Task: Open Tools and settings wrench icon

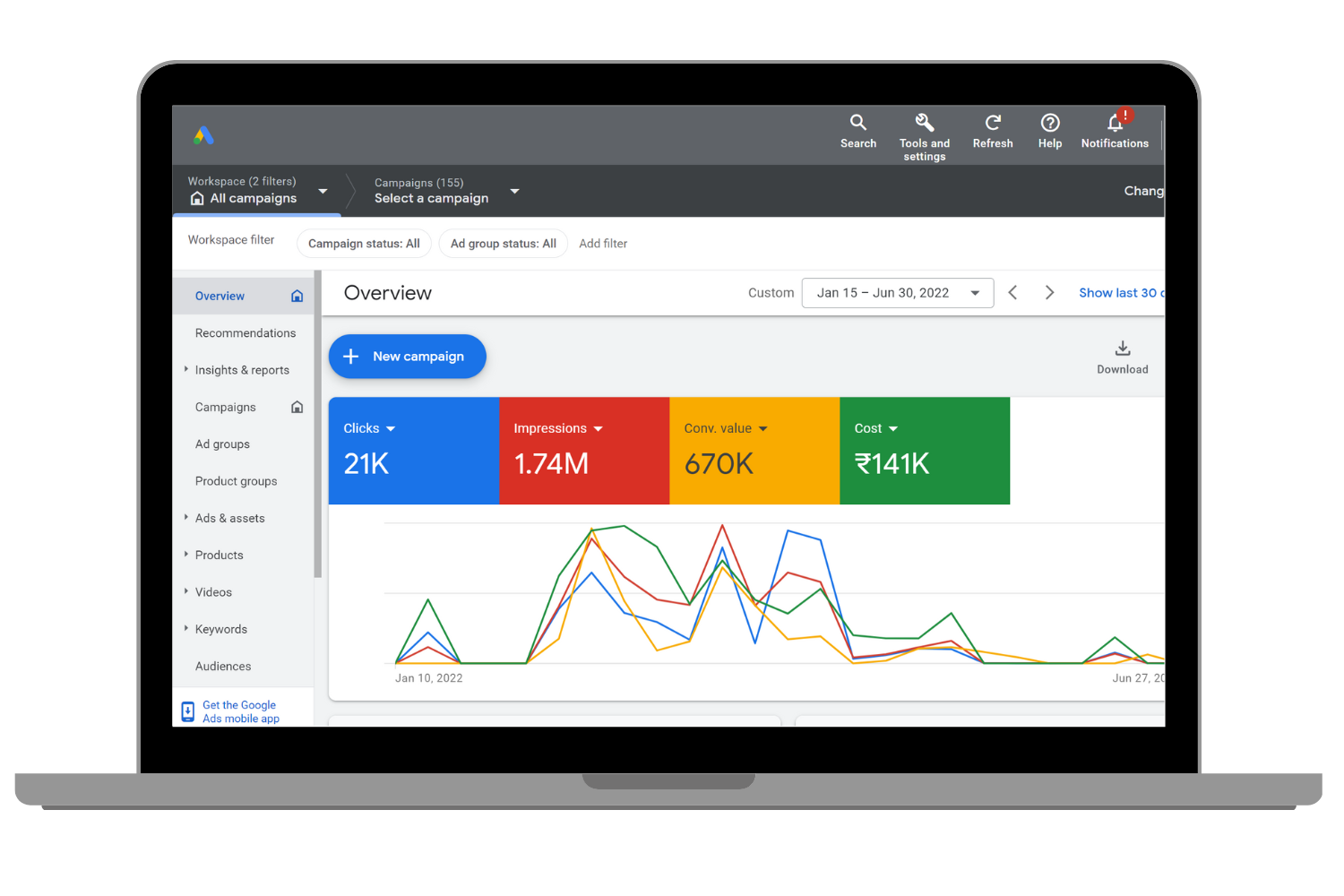Action: [x=924, y=123]
